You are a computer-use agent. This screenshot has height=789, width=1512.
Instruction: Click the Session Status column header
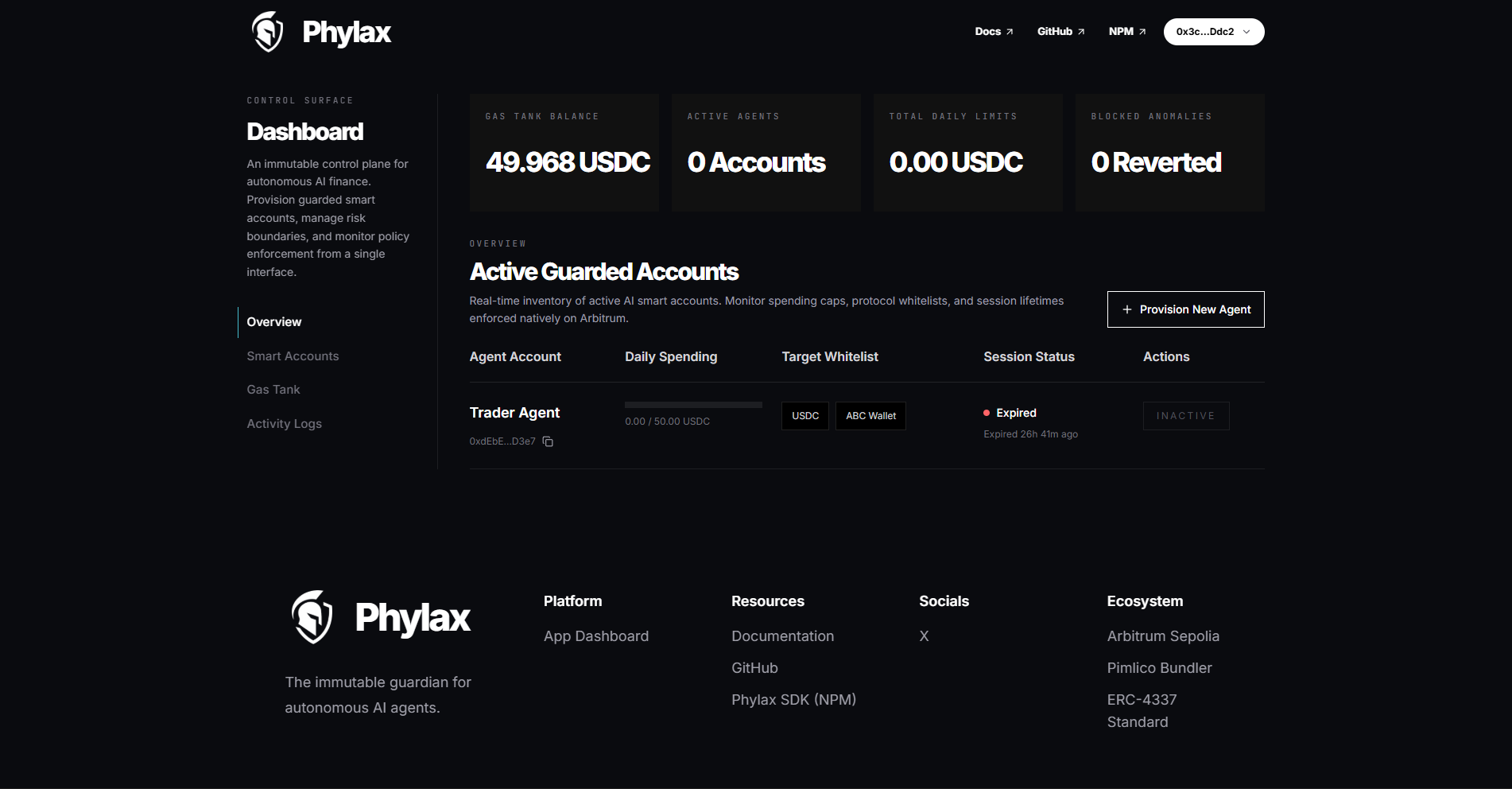(1029, 357)
